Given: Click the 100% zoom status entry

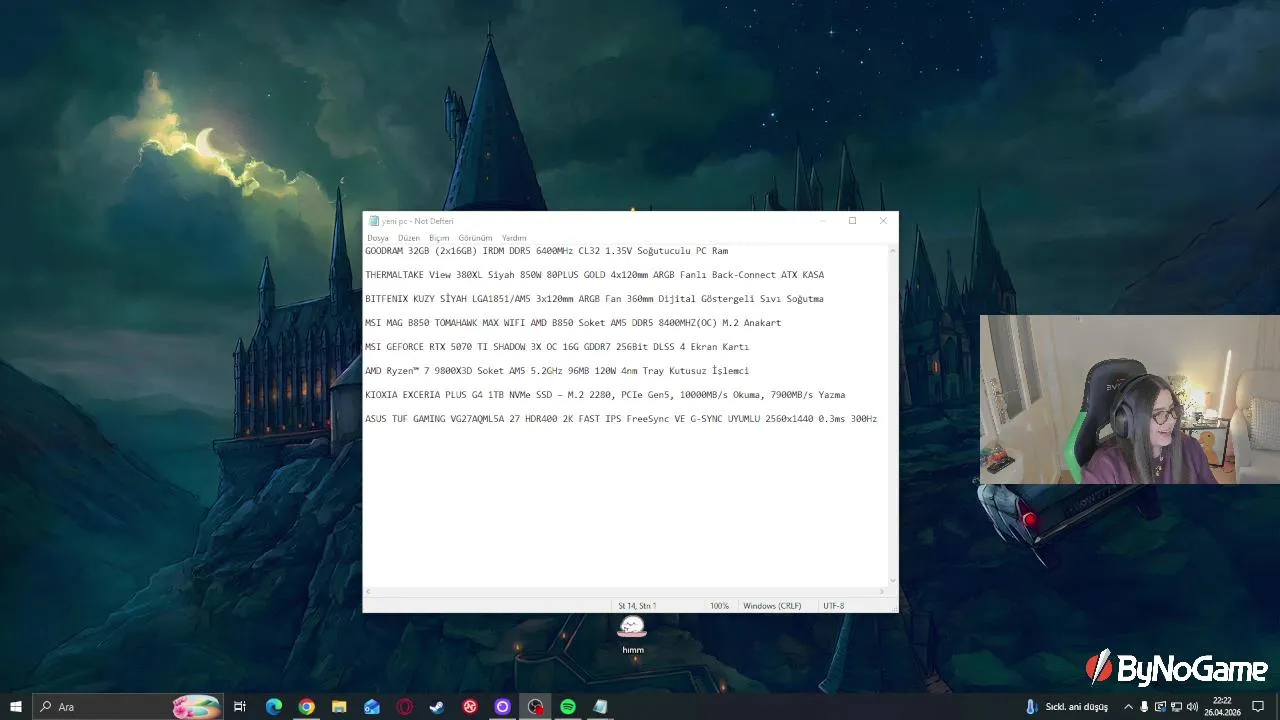Looking at the screenshot, I should click(720, 606).
